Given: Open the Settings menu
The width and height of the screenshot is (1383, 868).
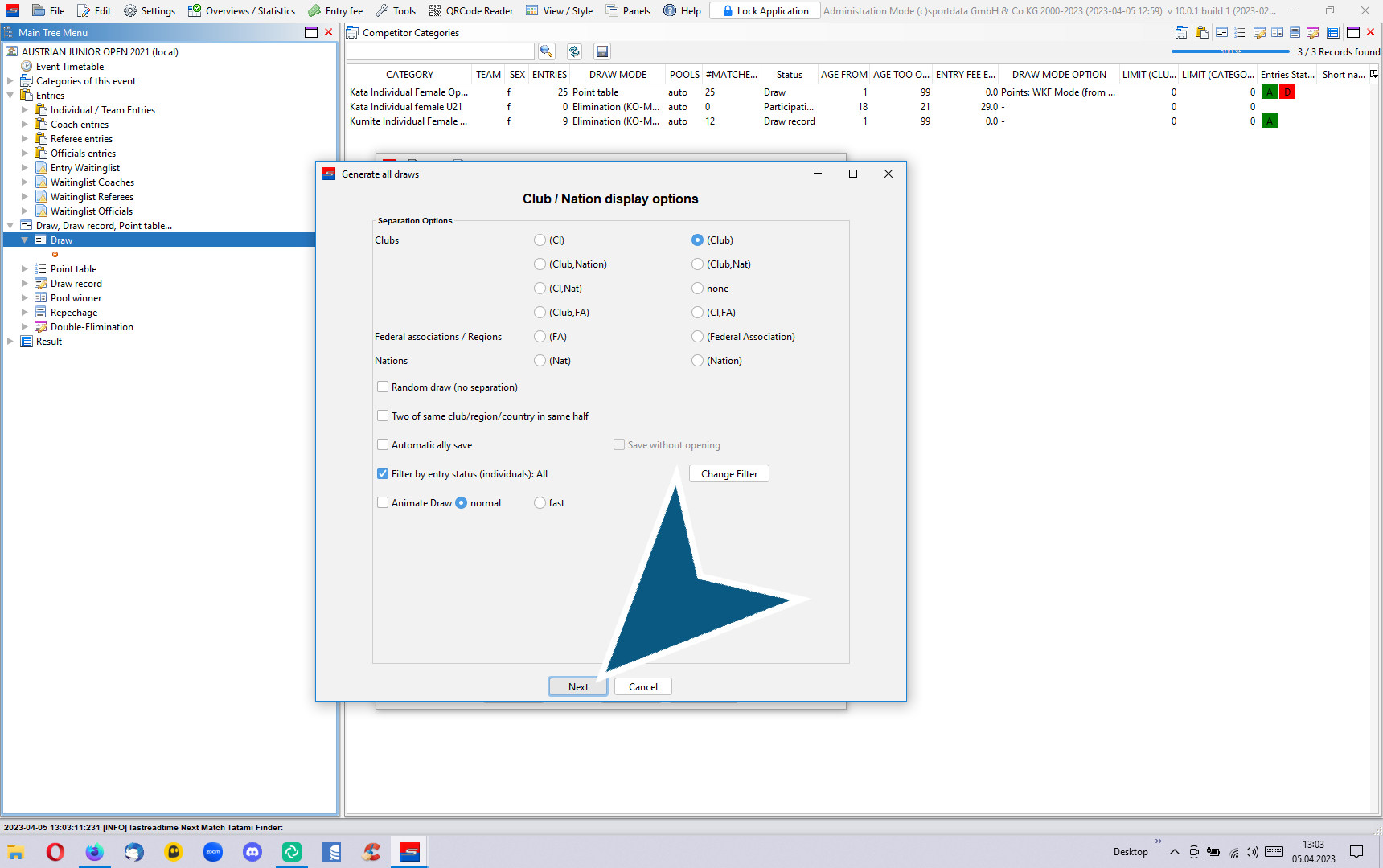Looking at the screenshot, I should pyautogui.click(x=150, y=10).
